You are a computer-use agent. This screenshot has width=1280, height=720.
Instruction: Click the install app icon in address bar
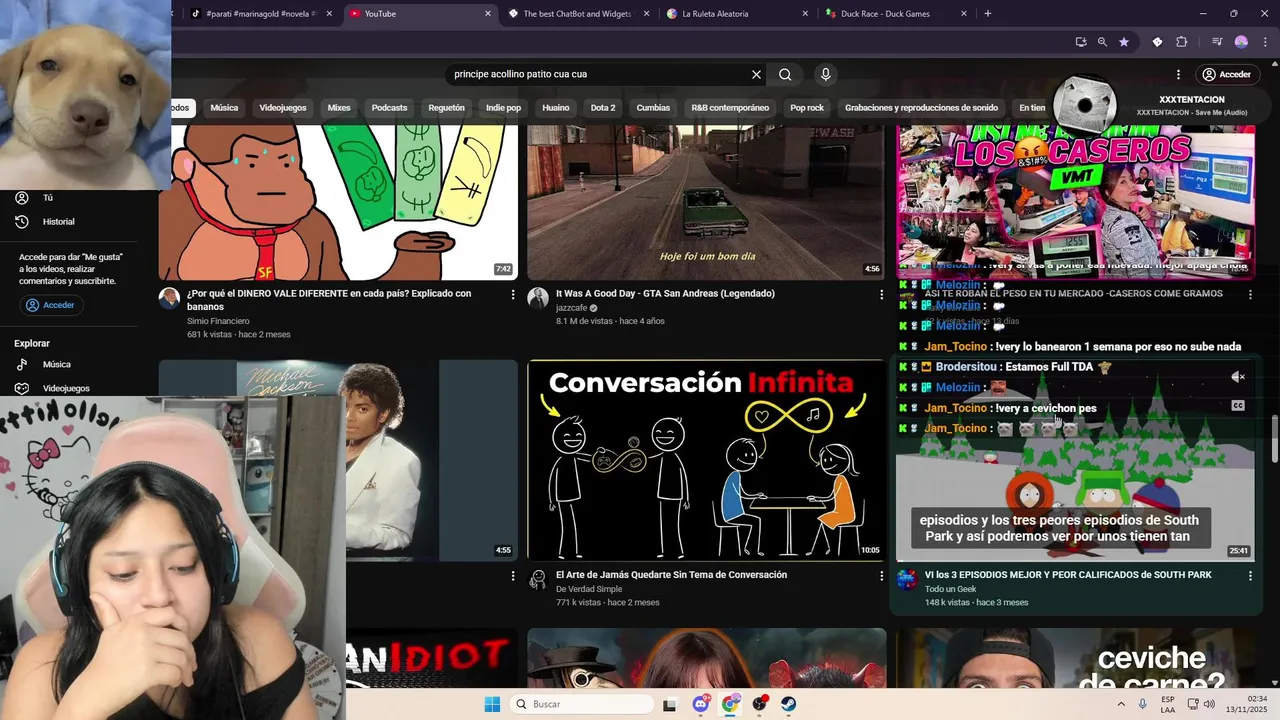pyautogui.click(x=1081, y=42)
